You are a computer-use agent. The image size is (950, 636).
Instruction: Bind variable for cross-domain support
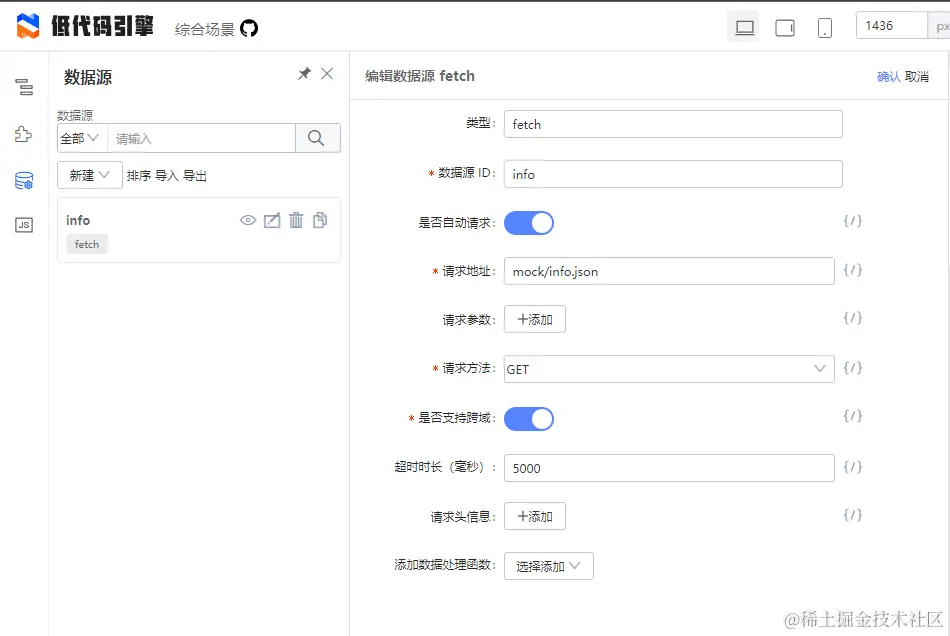(x=852, y=416)
